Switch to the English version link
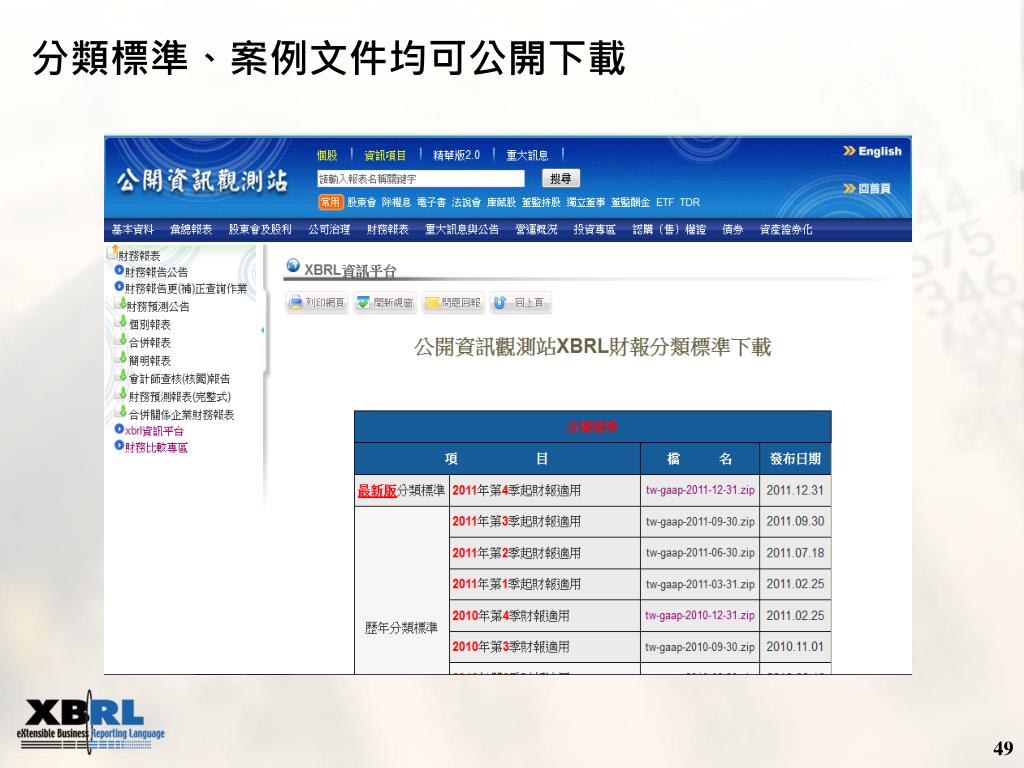1024x768 pixels. (872, 151)
